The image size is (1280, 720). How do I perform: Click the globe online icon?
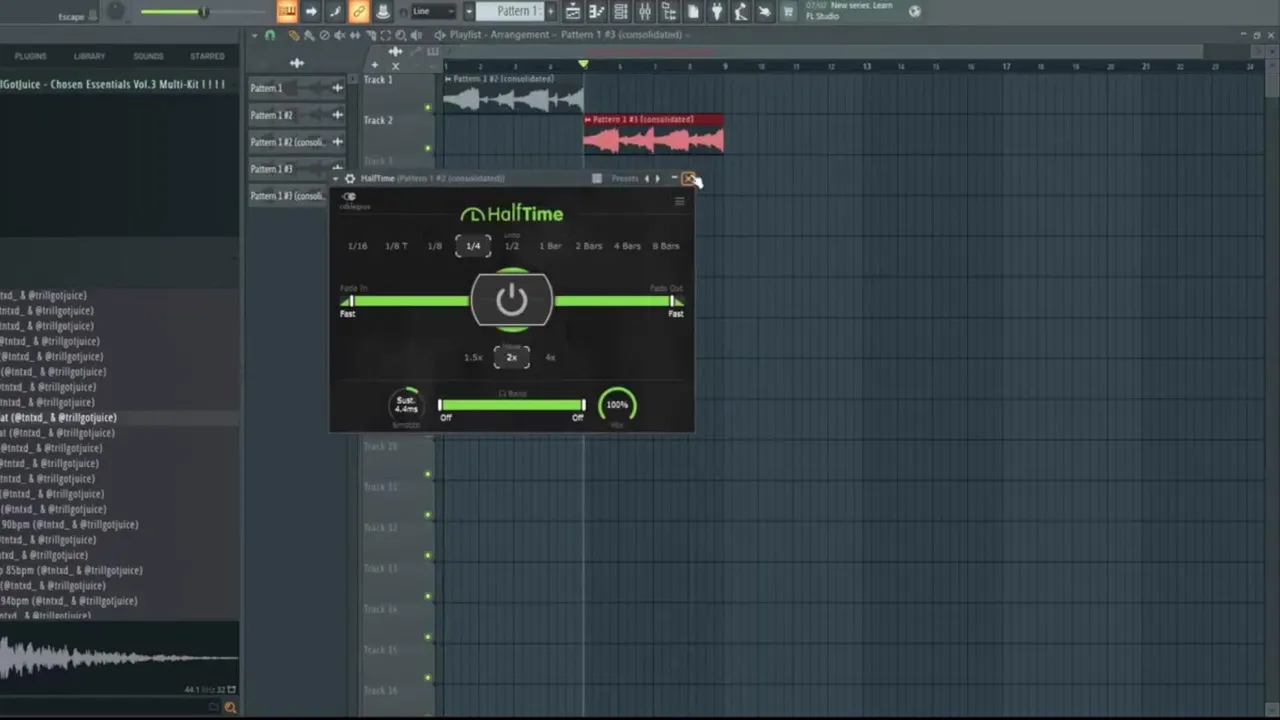915,11
